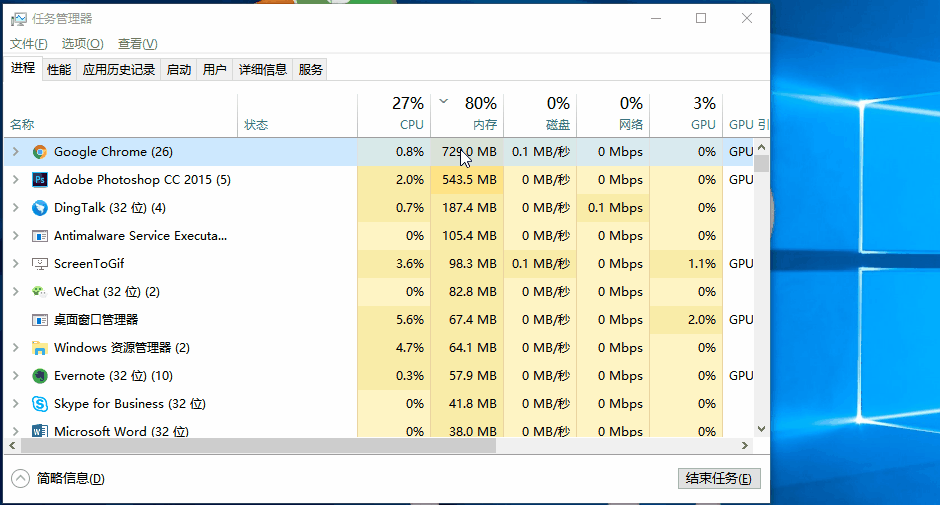Switch to the 用户 tab
Screen dimensions: 940x505
pos(215,70)
